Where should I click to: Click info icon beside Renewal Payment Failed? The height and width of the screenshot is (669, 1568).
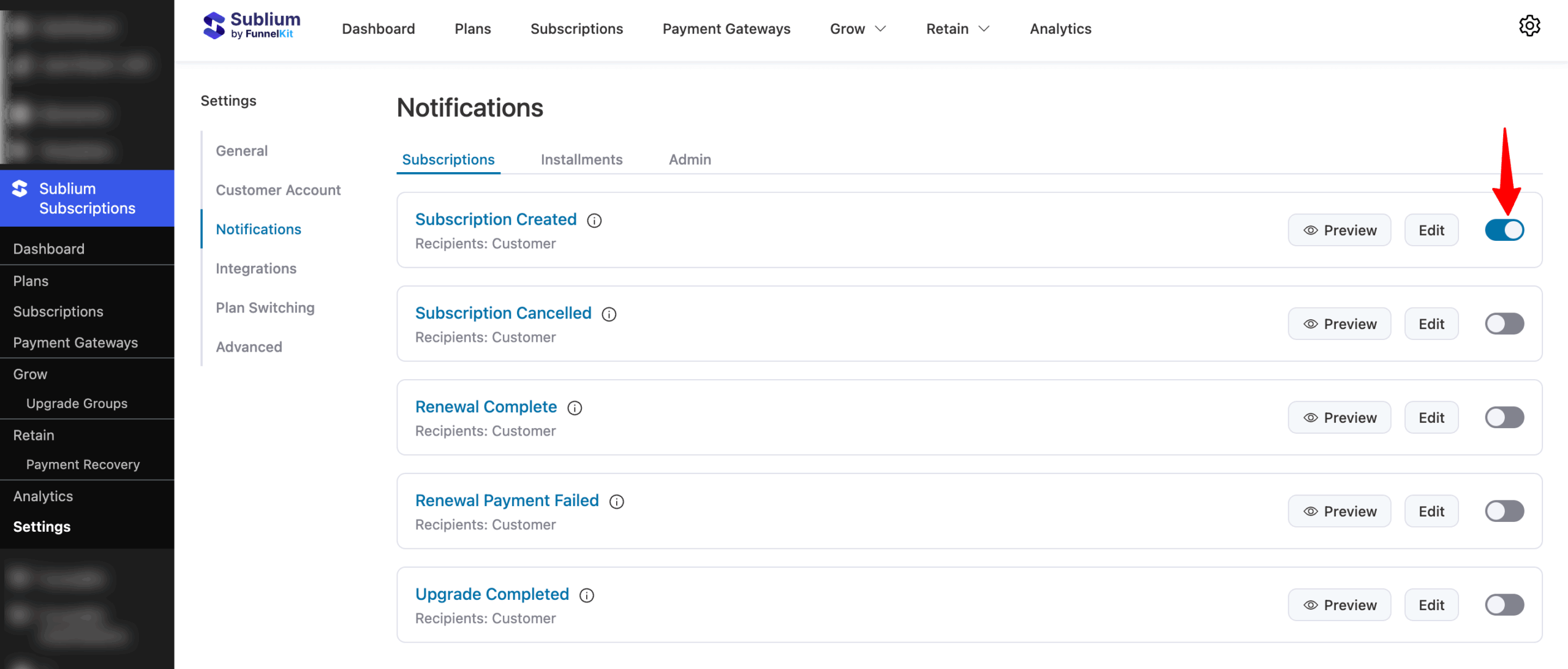pos(616,502)
